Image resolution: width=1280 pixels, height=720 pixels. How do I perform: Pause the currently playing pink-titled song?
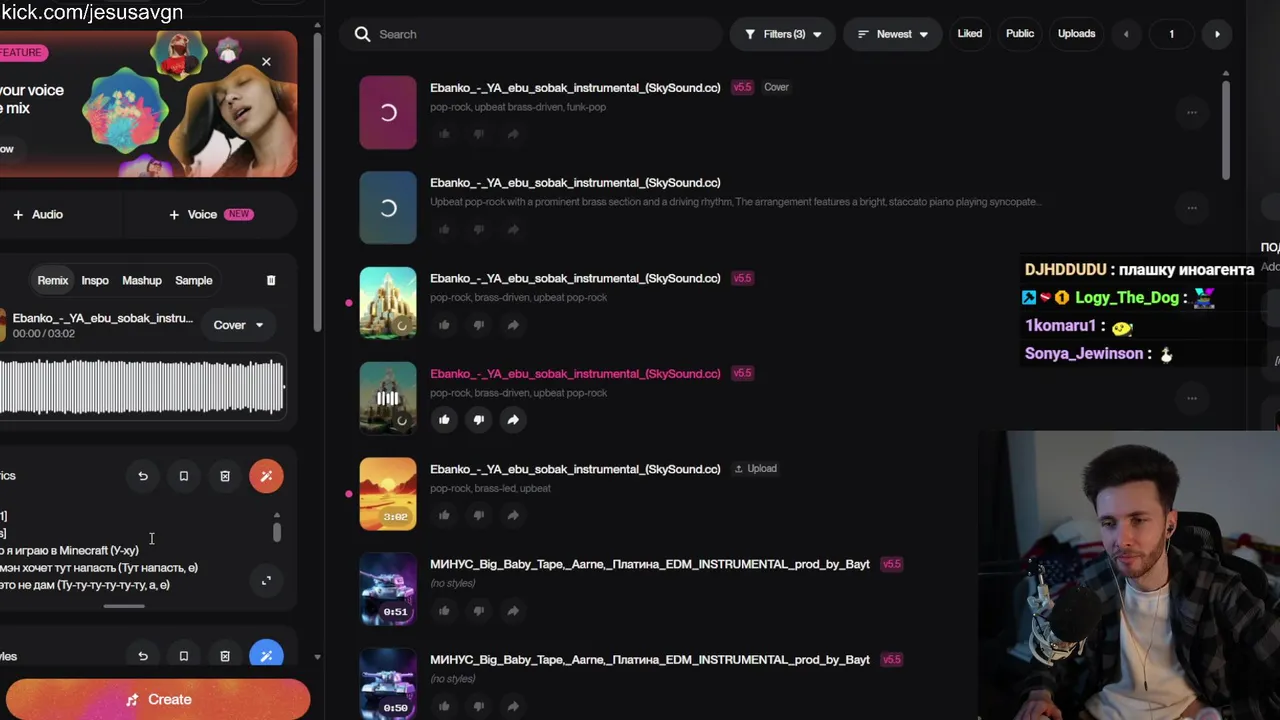388,398
